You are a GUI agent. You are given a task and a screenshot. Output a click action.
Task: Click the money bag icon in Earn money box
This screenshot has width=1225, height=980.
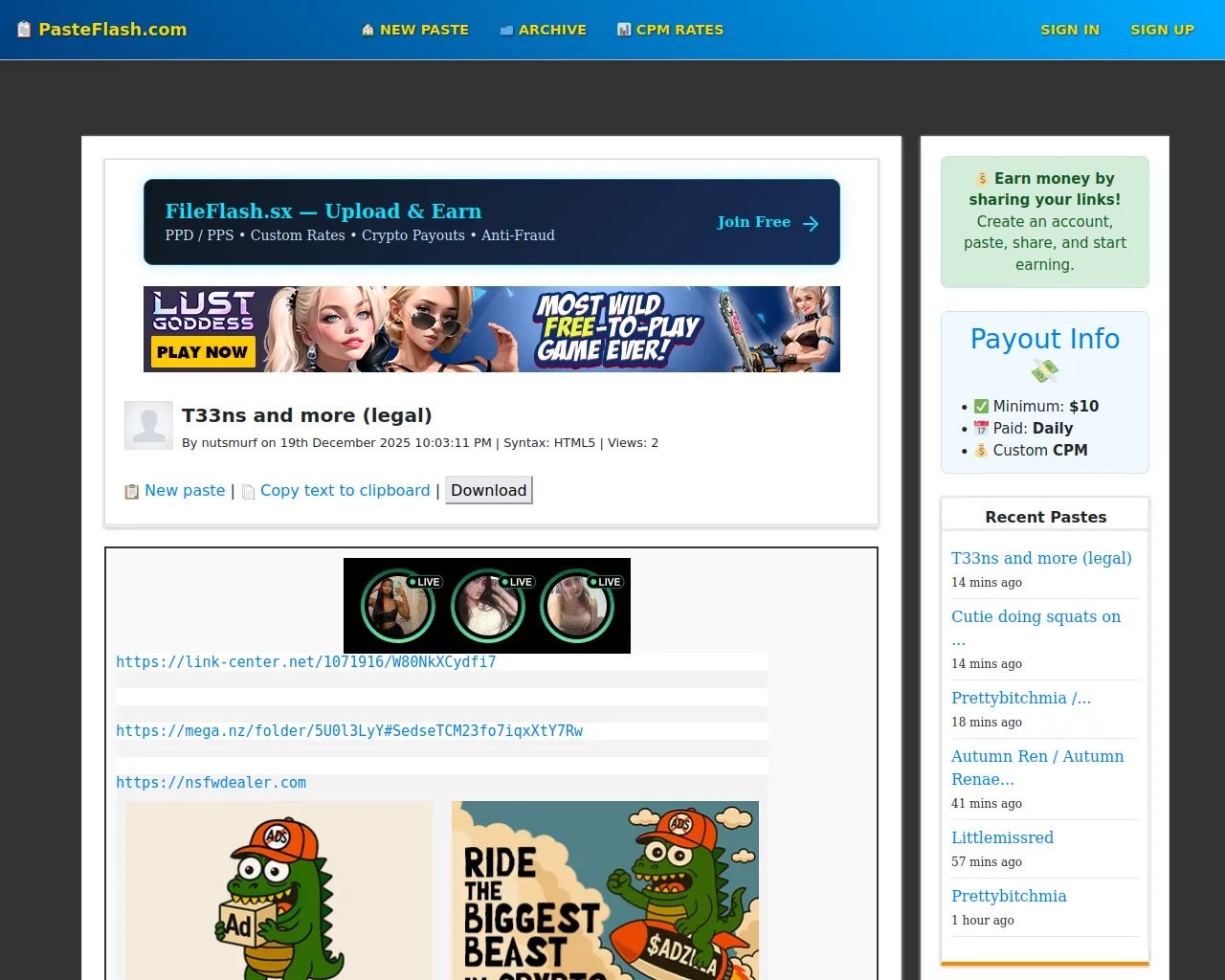pyautogui.click(x=982, y=179)
